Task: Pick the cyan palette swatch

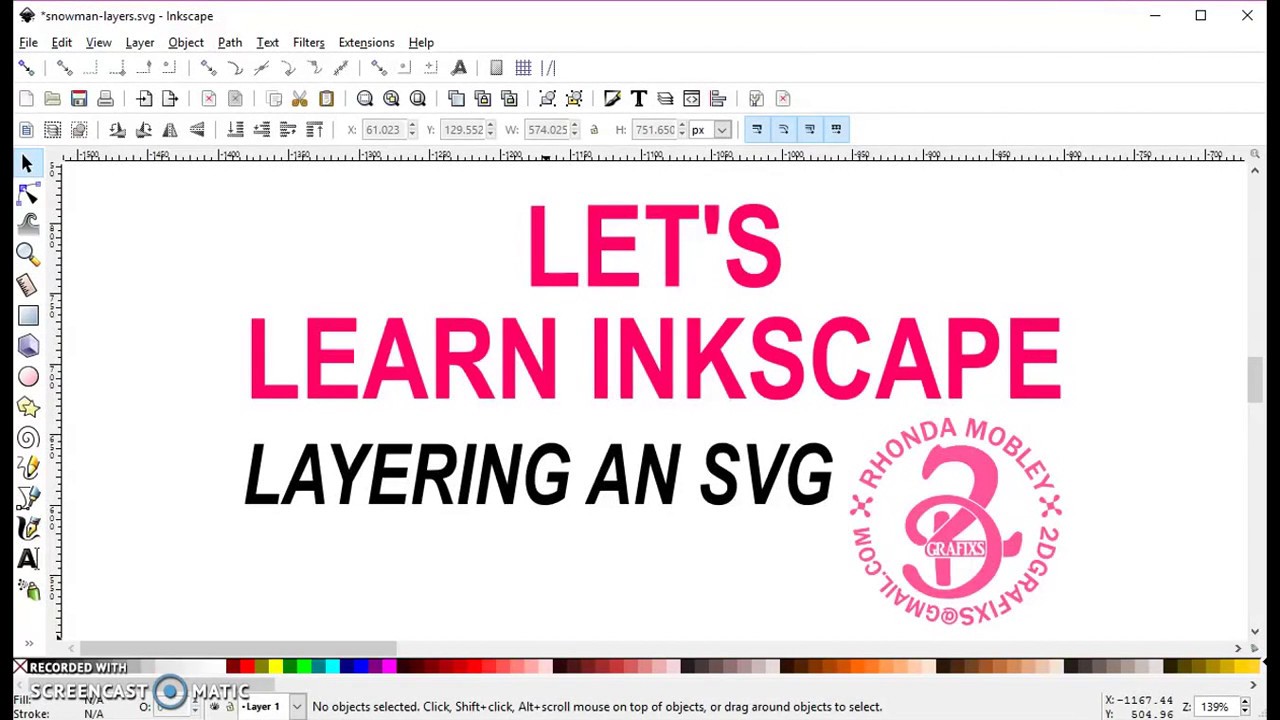Action: (x=332, y=666)
